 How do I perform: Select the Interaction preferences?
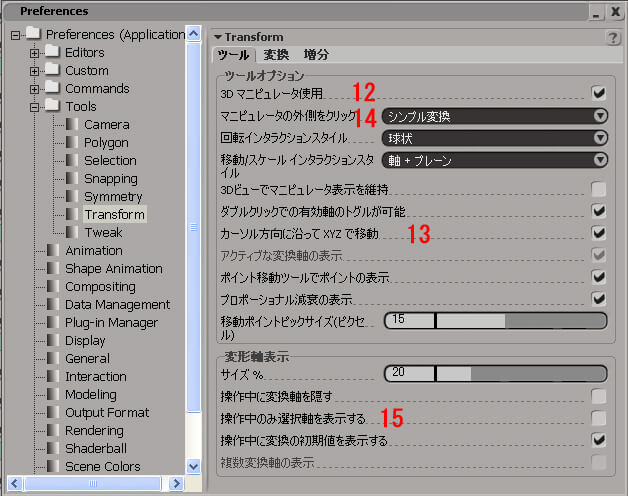tap(96, 377)
